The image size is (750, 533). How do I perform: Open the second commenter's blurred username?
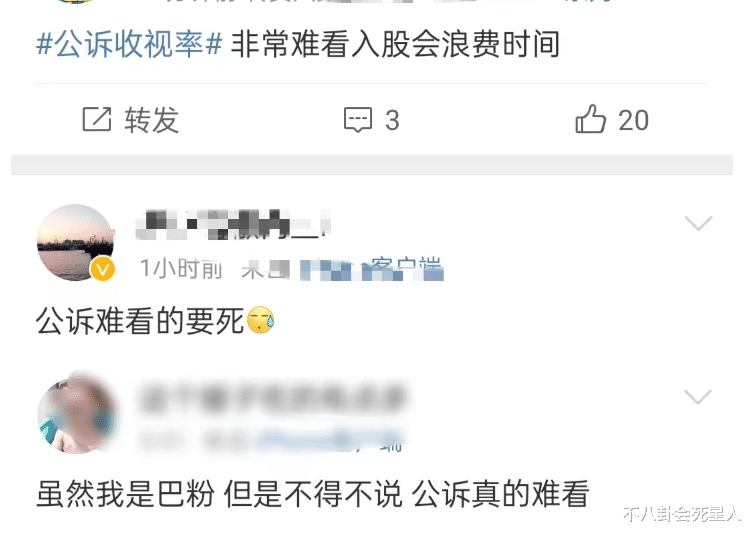[x=273, y=397]
